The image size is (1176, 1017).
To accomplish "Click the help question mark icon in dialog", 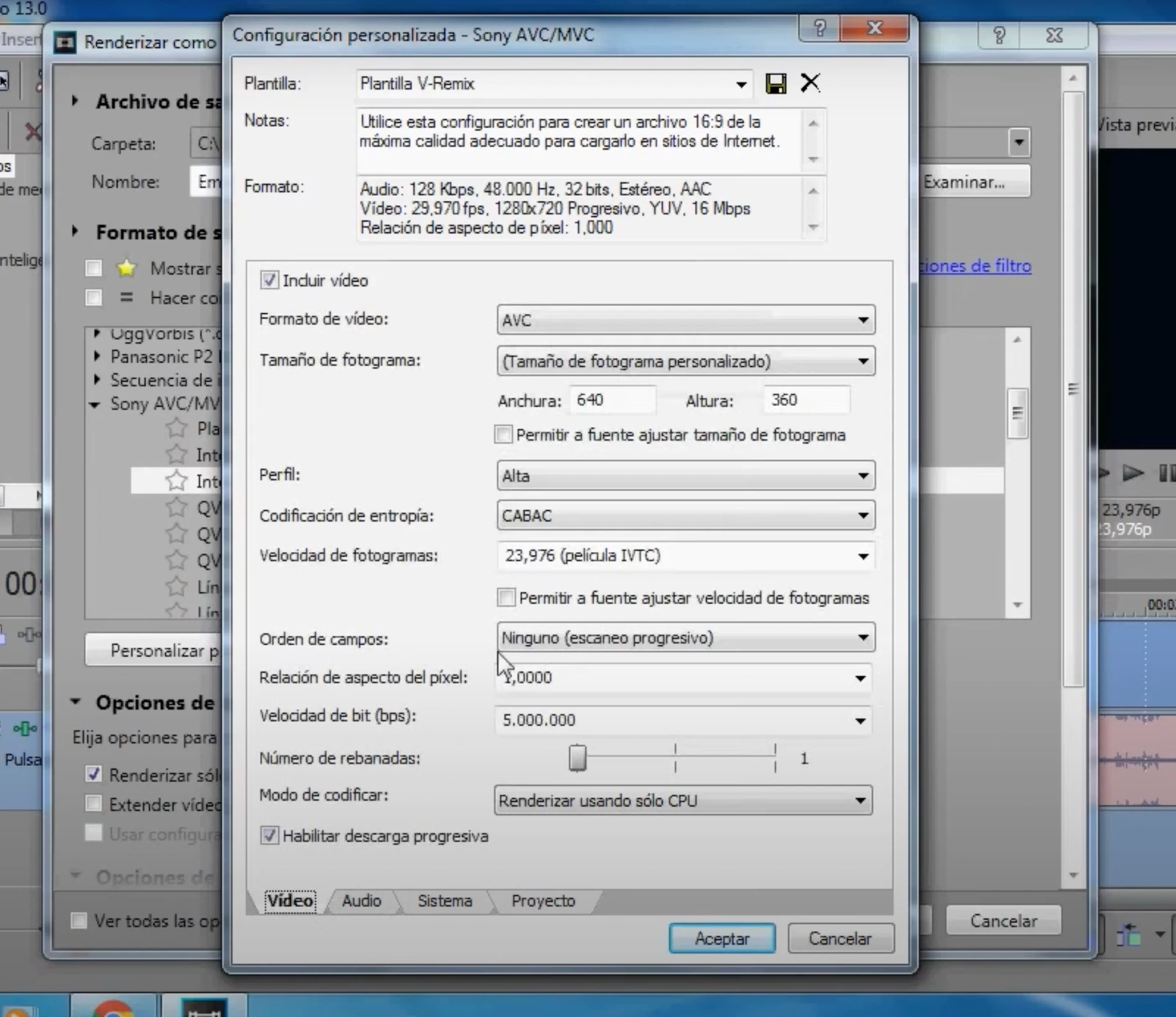I will tap(819, 29).
